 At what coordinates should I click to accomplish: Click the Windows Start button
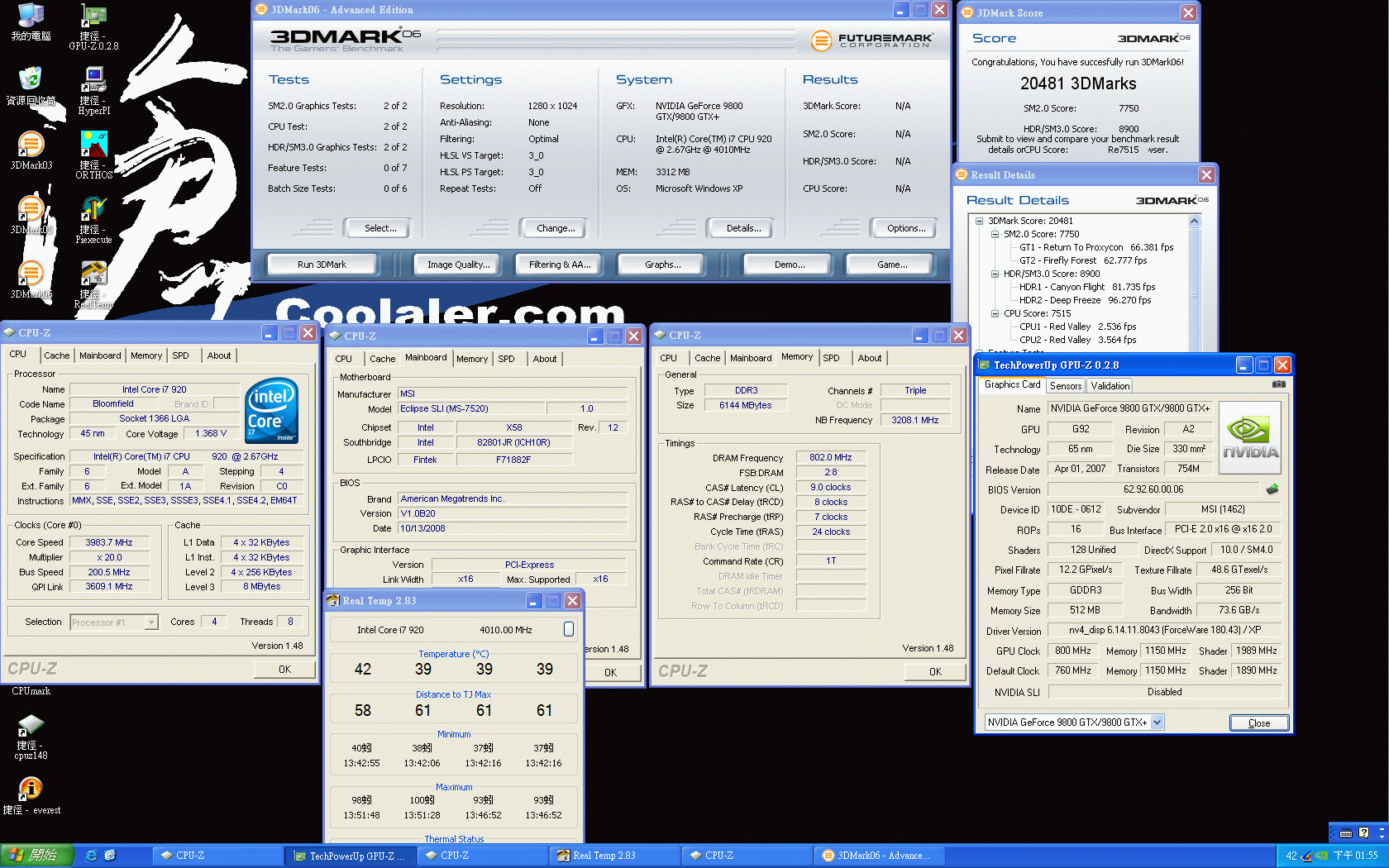point(37,856)
